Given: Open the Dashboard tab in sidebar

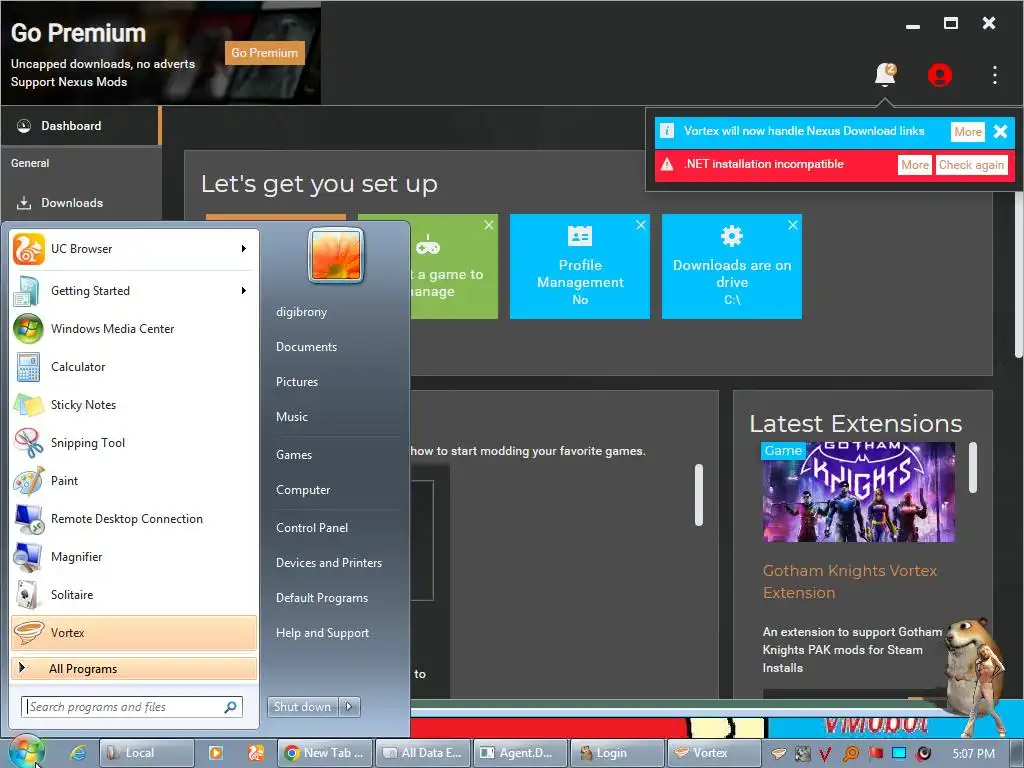Looking at the screenshot, I should click(x=80, y=125).
